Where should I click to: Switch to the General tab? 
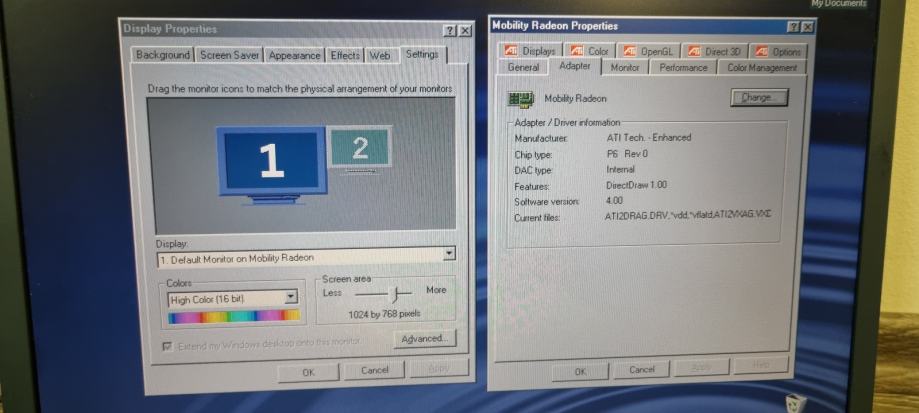(x=523, y=67)
